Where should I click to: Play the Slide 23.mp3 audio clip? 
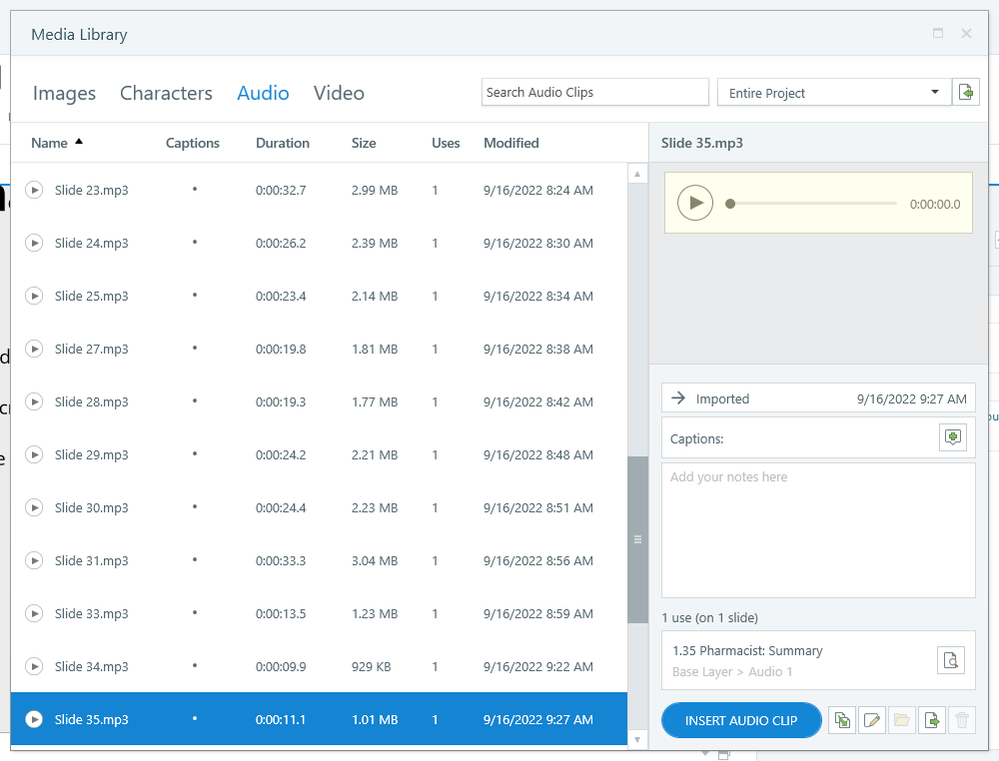pos(34,190)
